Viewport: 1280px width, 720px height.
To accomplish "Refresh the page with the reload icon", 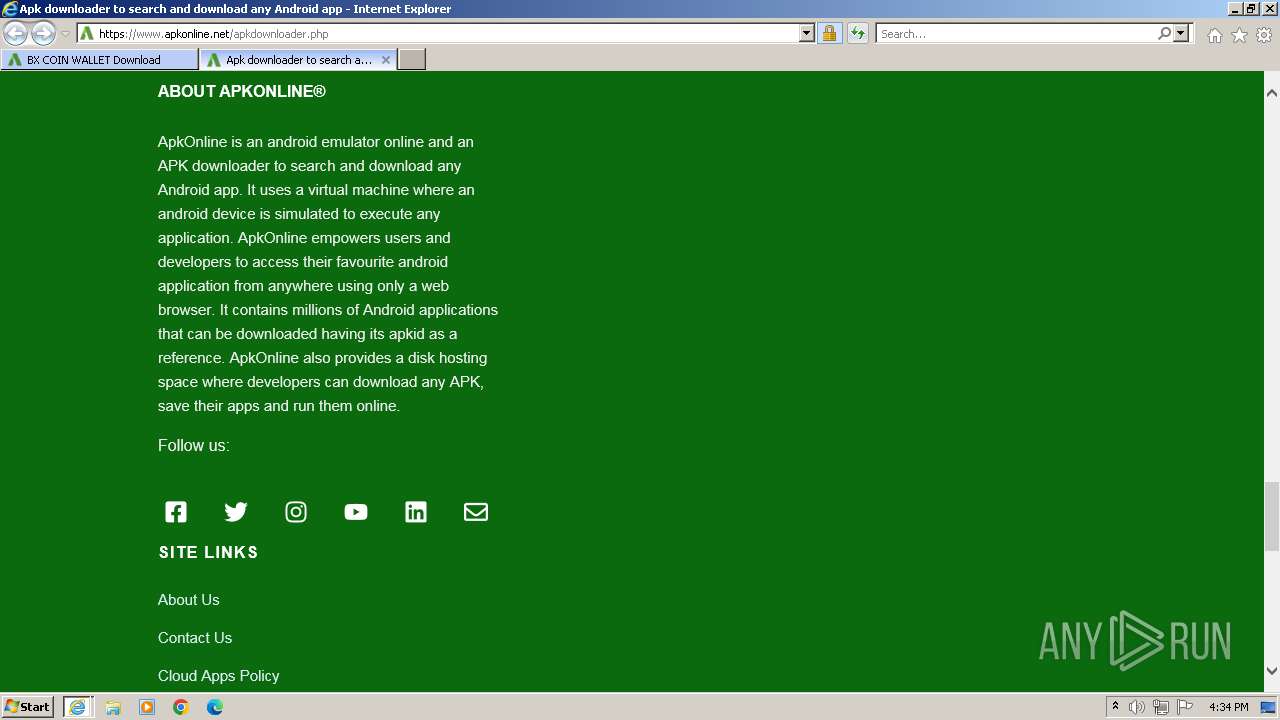I will point(857,33).
